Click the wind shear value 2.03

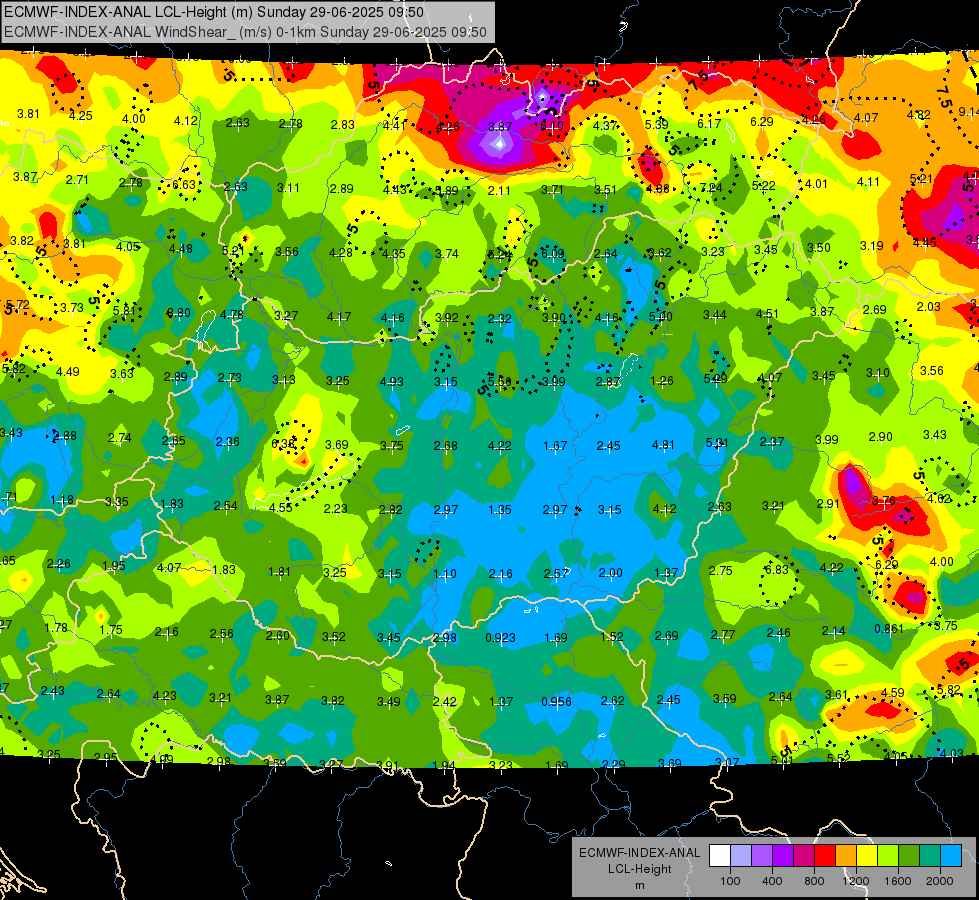(928, 306)
